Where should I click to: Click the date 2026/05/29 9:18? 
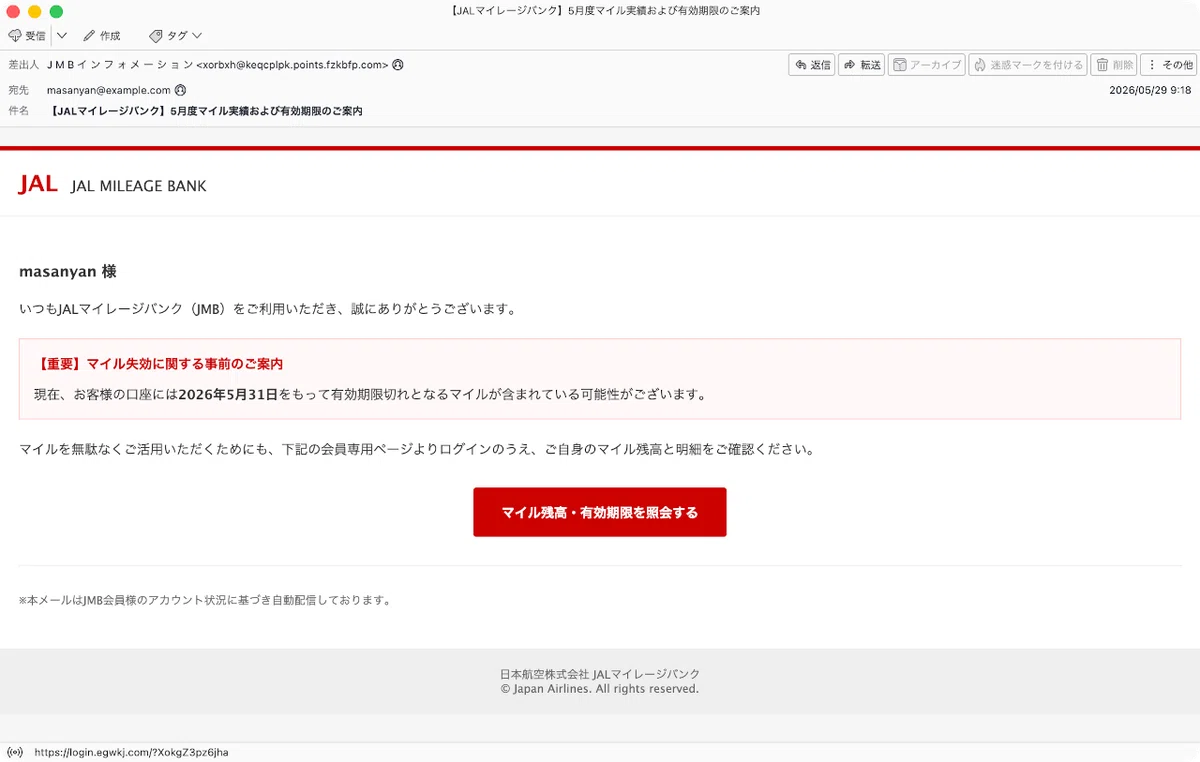point(1150,90)
